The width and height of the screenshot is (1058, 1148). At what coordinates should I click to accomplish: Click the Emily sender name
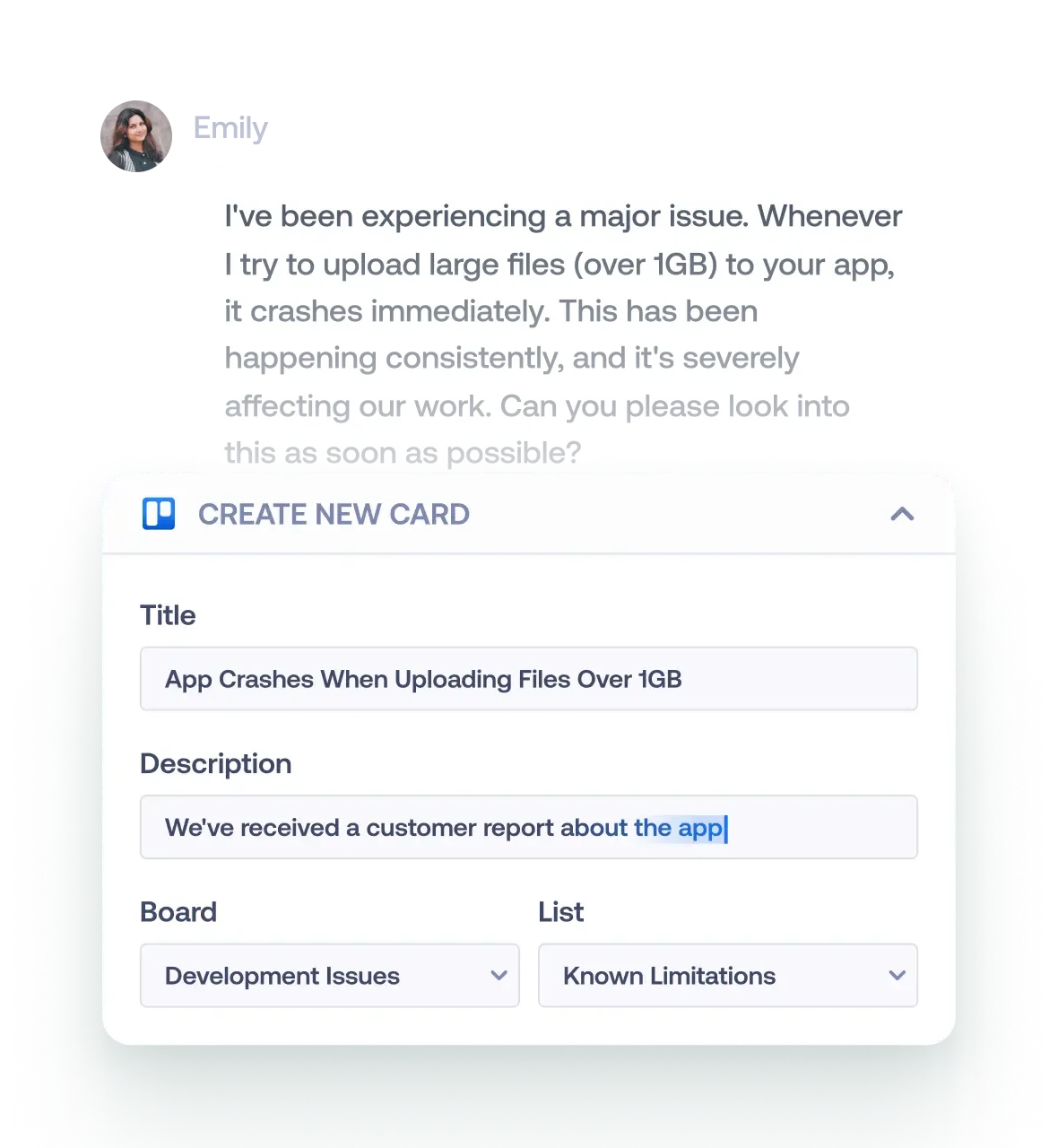point(230,128)
